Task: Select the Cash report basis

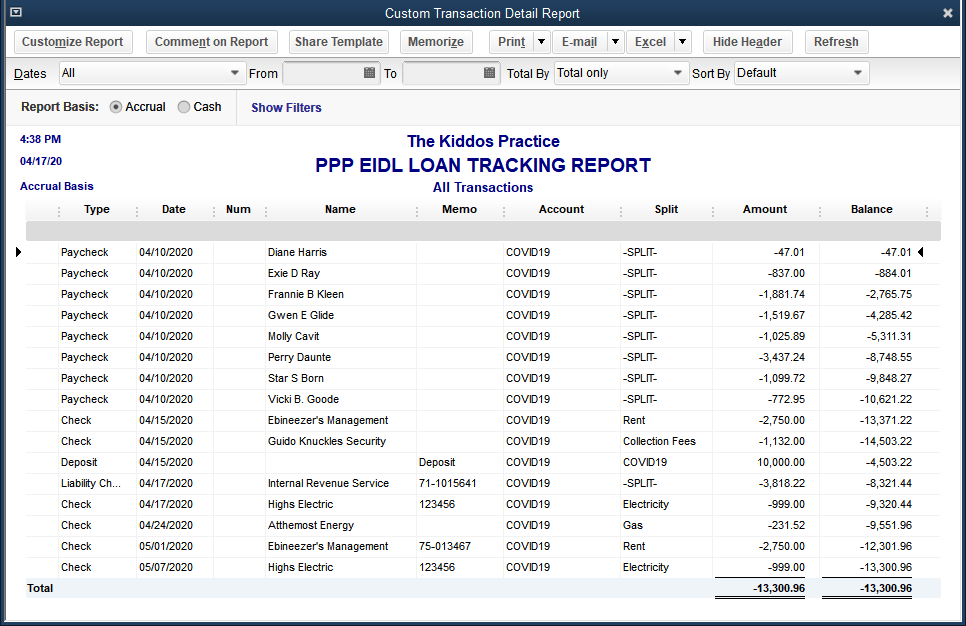Action: click(x=184, y=107)
